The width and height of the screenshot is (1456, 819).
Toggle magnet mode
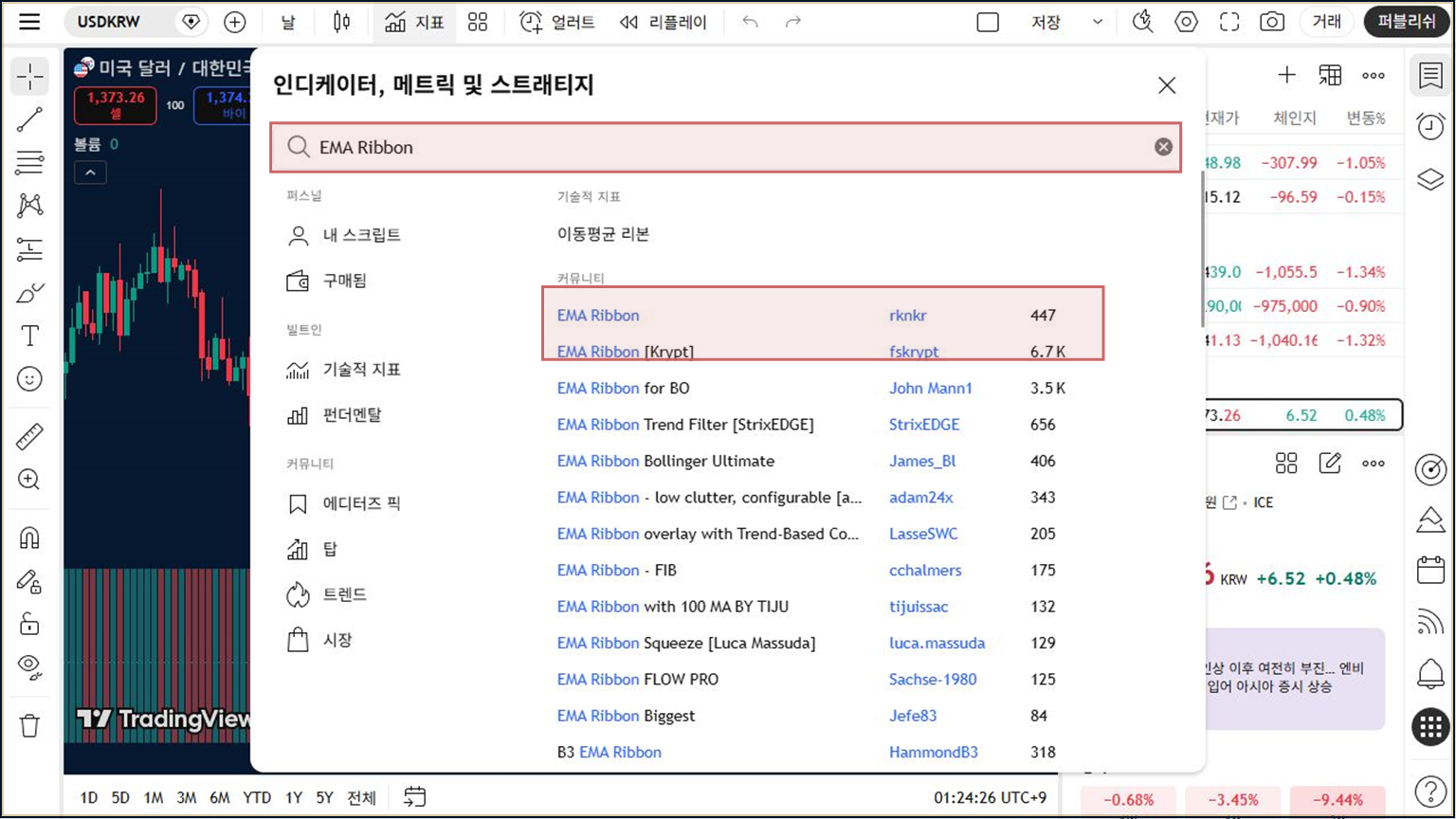coord(30,537)
